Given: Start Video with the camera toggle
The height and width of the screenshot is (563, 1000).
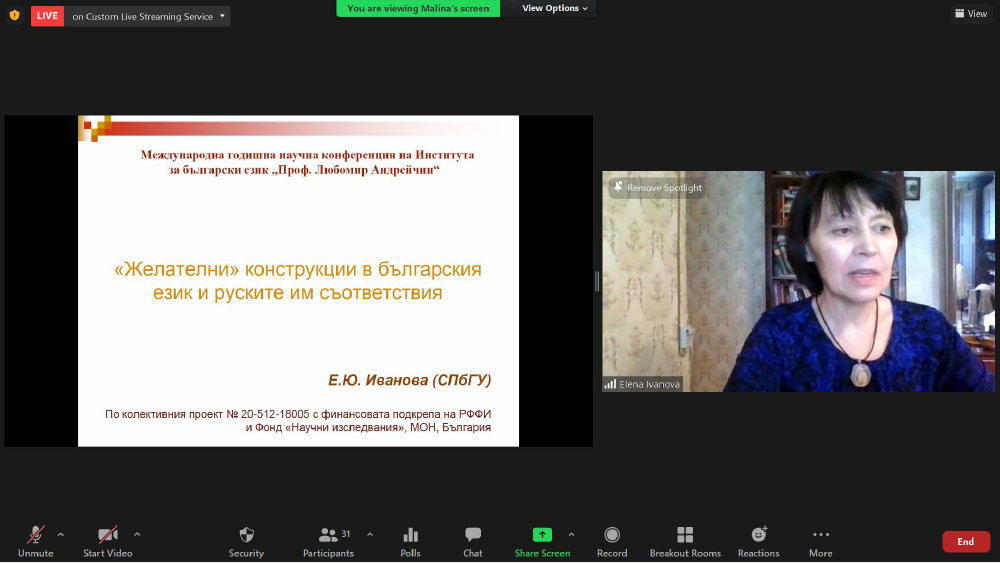Looking at the screenshot, I should click(x=107, y=535).
